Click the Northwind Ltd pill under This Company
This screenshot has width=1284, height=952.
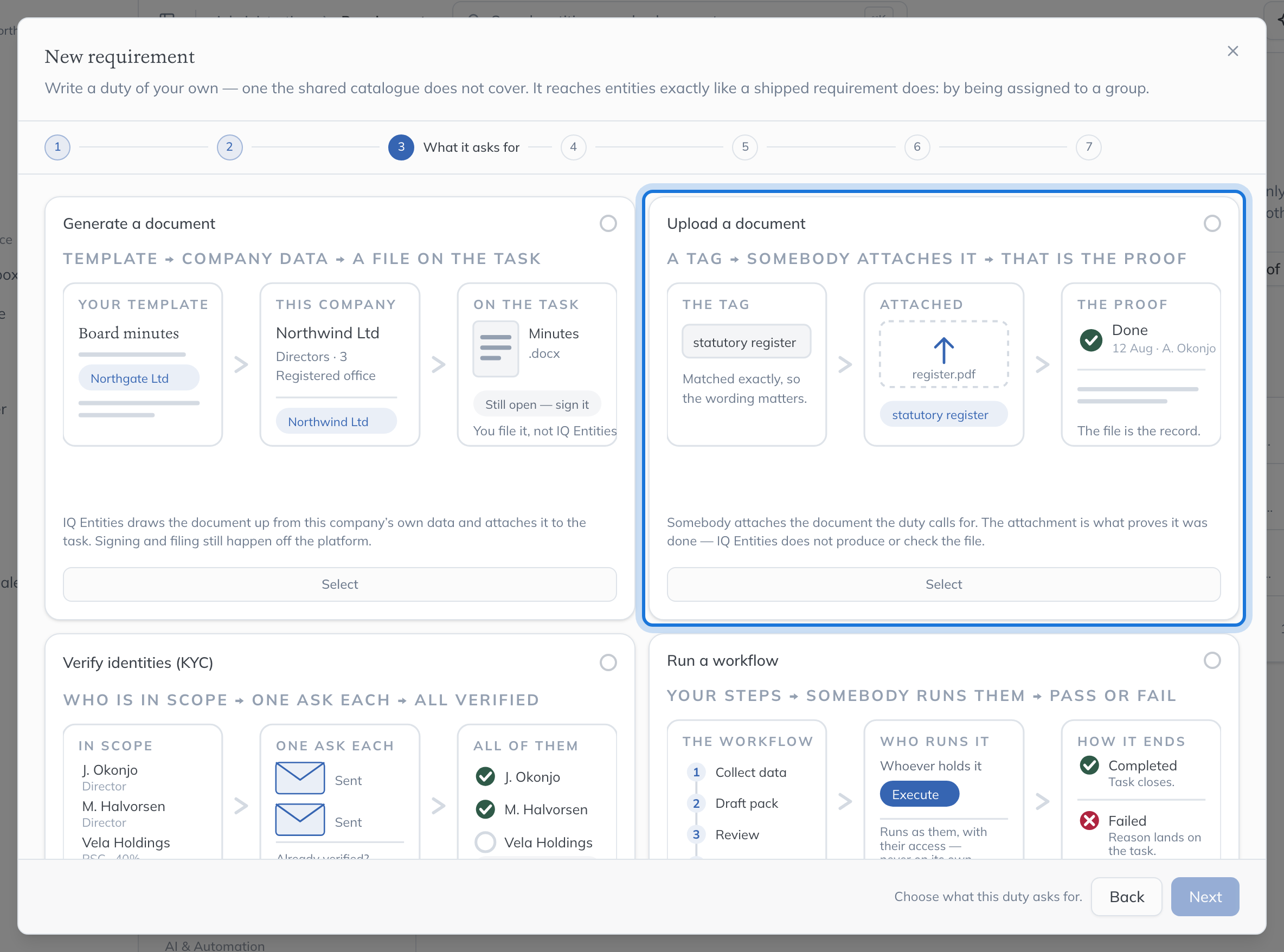click(x=336, y=422)
